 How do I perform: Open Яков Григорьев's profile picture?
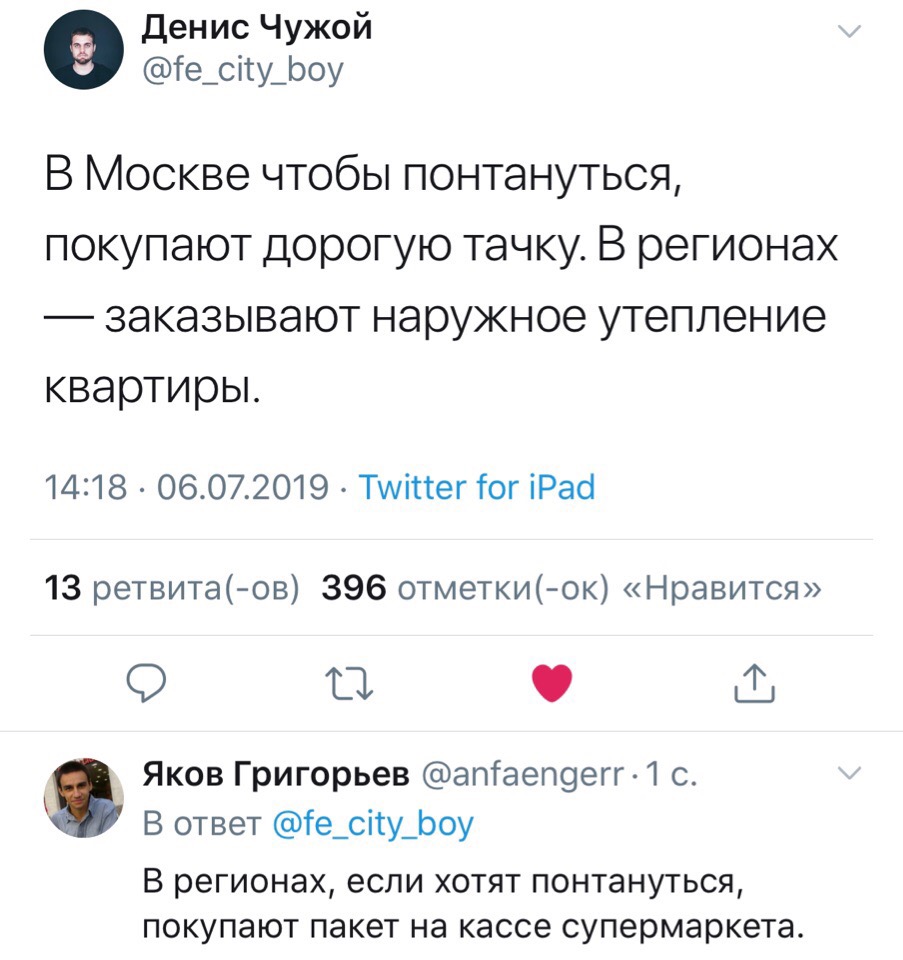click(82, 800)
